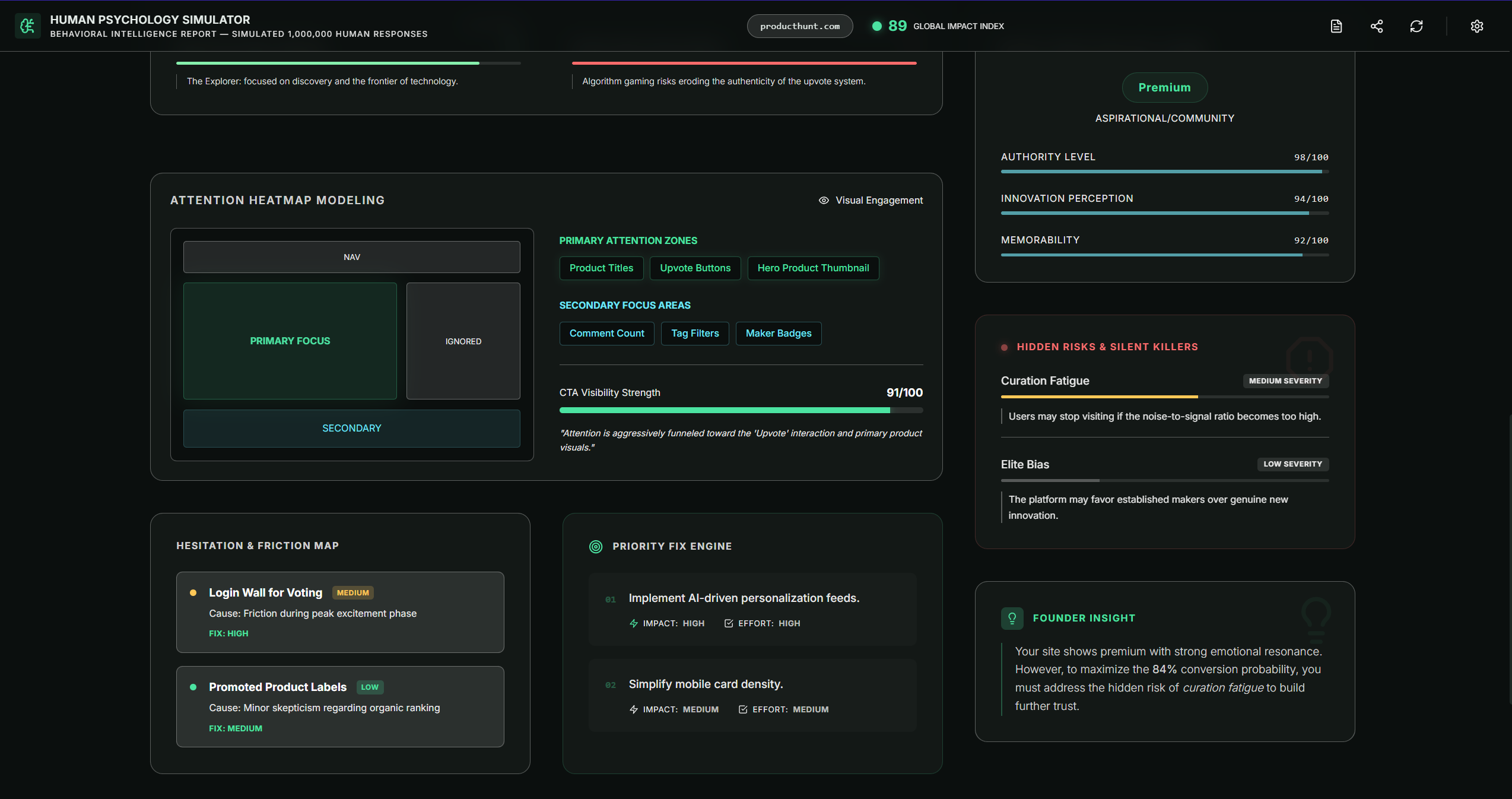This screenshot has height=799, width=1512.
Task: Toggle the Upvote Buttons attention zone chip
Action: [x=695, y=268]
